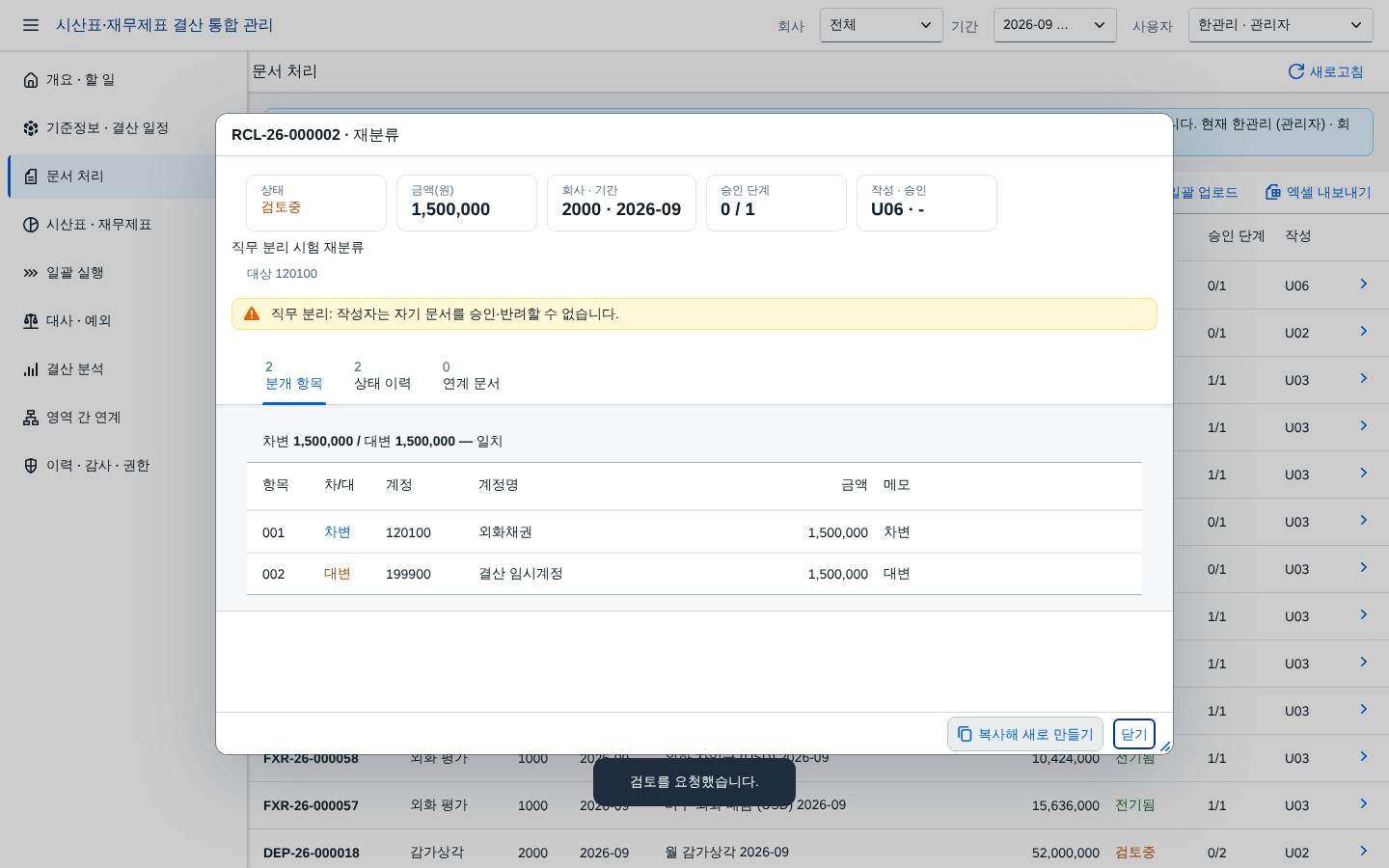Click the 차변 label in row 001
1389x868 pixels.
pyautogui.click(x=337, y=532)
